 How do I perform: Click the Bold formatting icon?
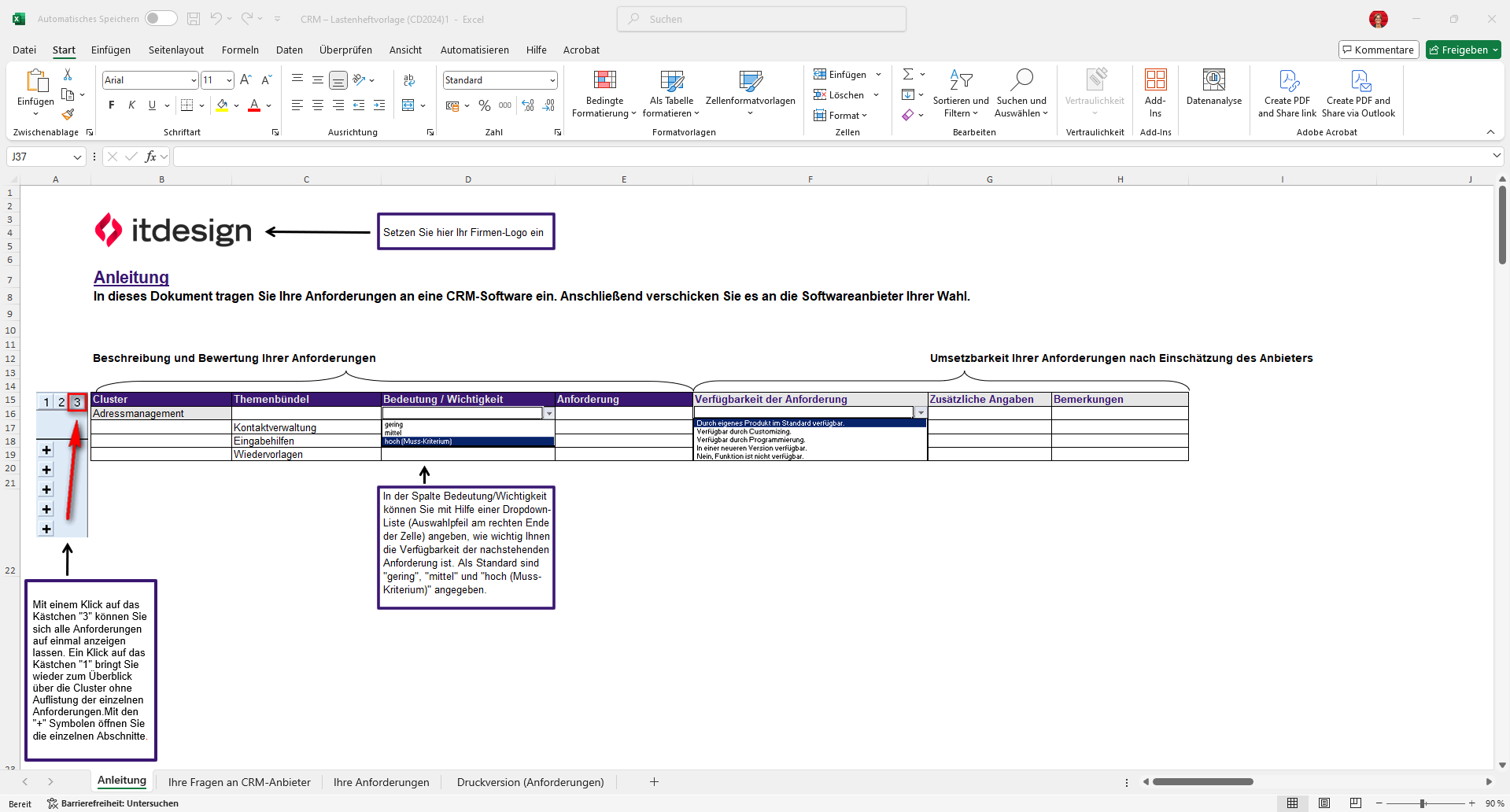pyautogui.click(x=111, y=105)
